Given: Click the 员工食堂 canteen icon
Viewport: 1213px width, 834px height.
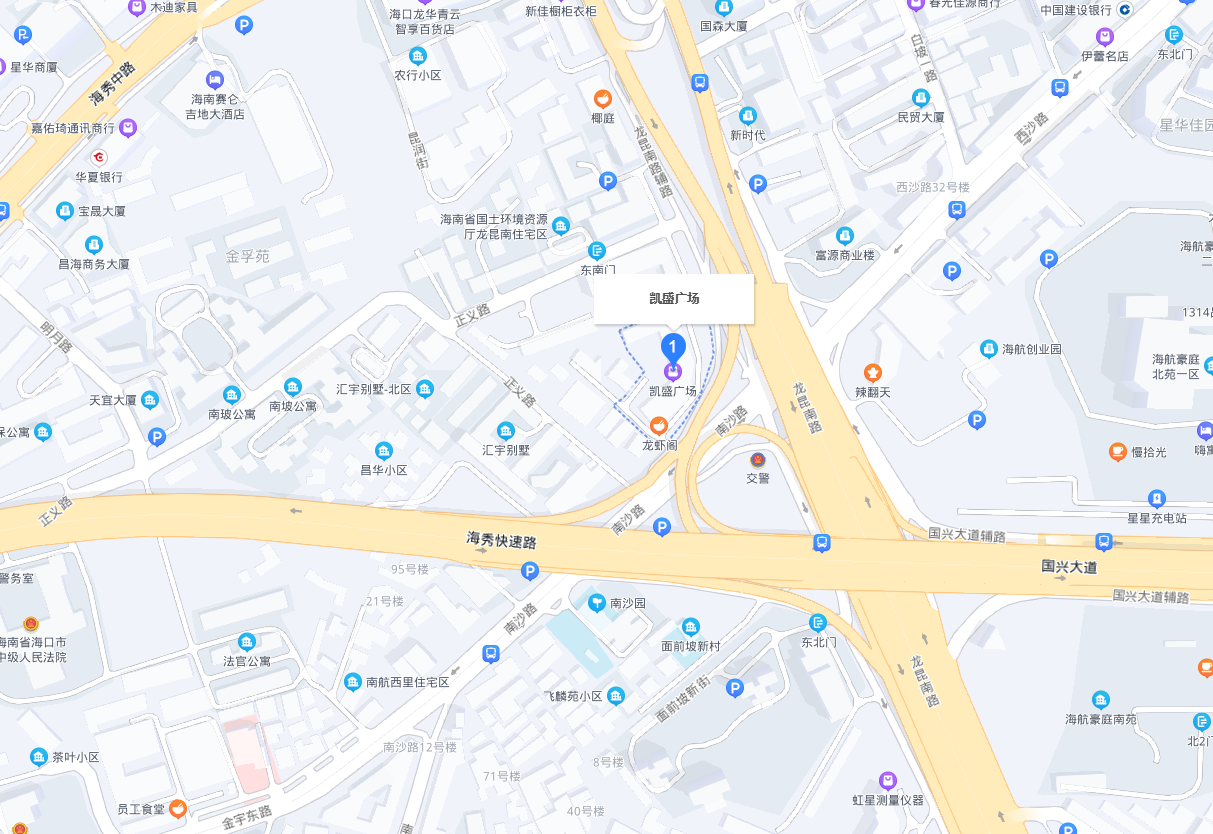Looking at the screenshot, I should (x=177, y=808).
